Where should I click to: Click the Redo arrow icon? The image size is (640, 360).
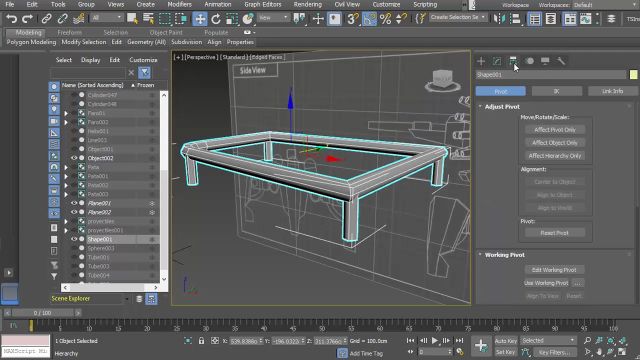coord(27,19)
